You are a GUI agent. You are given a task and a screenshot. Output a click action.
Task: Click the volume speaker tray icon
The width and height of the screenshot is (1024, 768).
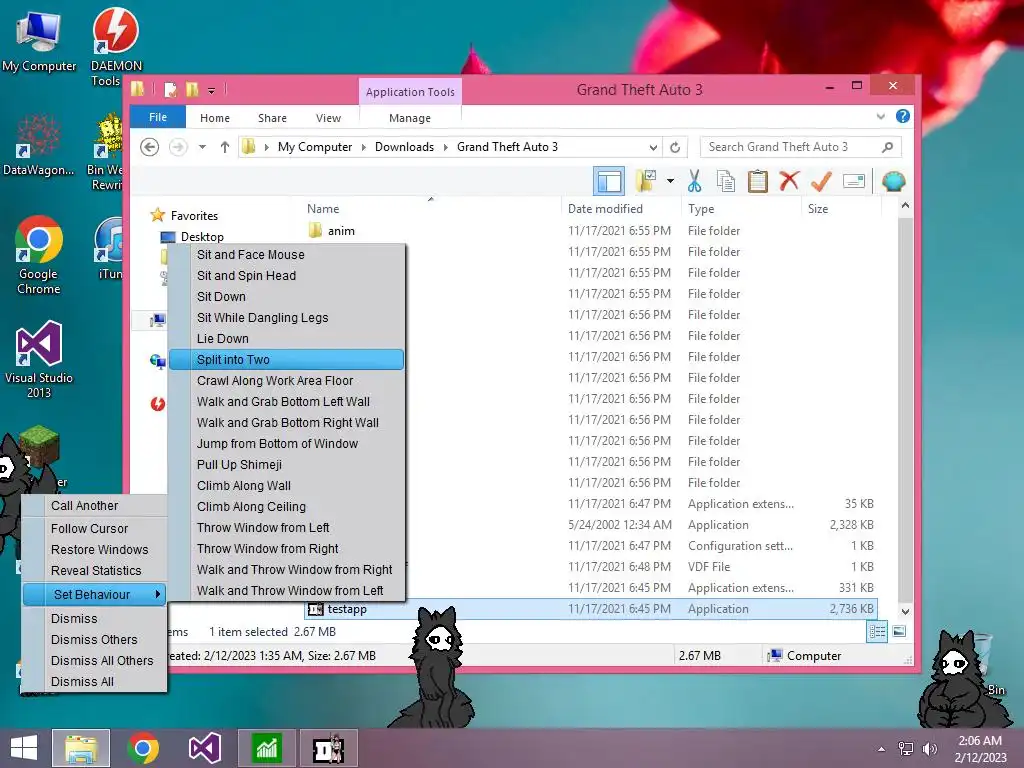(x=929, y=749)
